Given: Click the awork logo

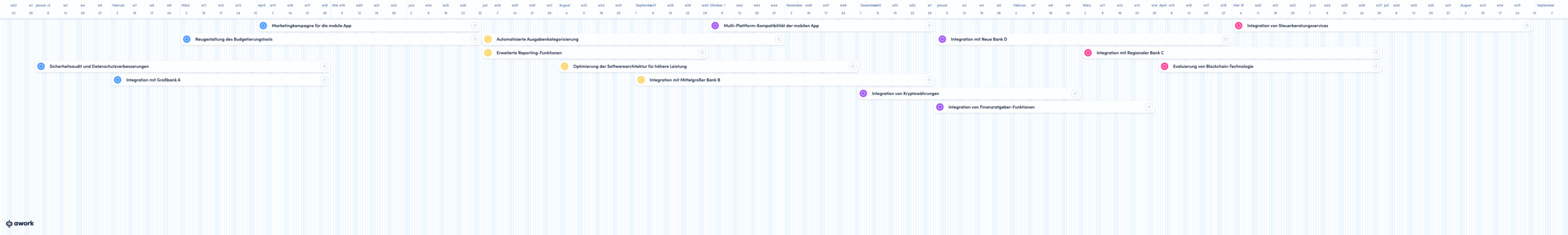Looking at the screenshot, I should (x=20, y=223).
